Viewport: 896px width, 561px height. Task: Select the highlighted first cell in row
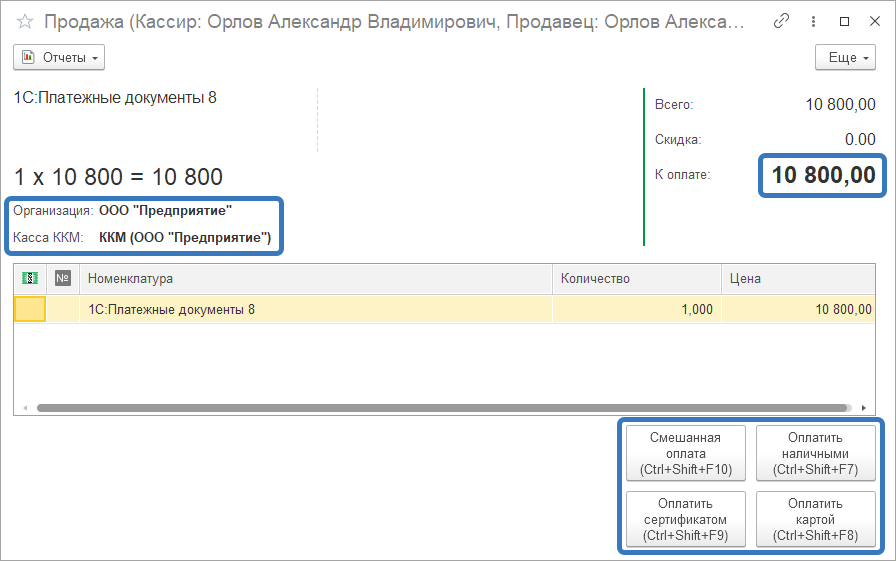pyautogui.click(x=30, y=310)
